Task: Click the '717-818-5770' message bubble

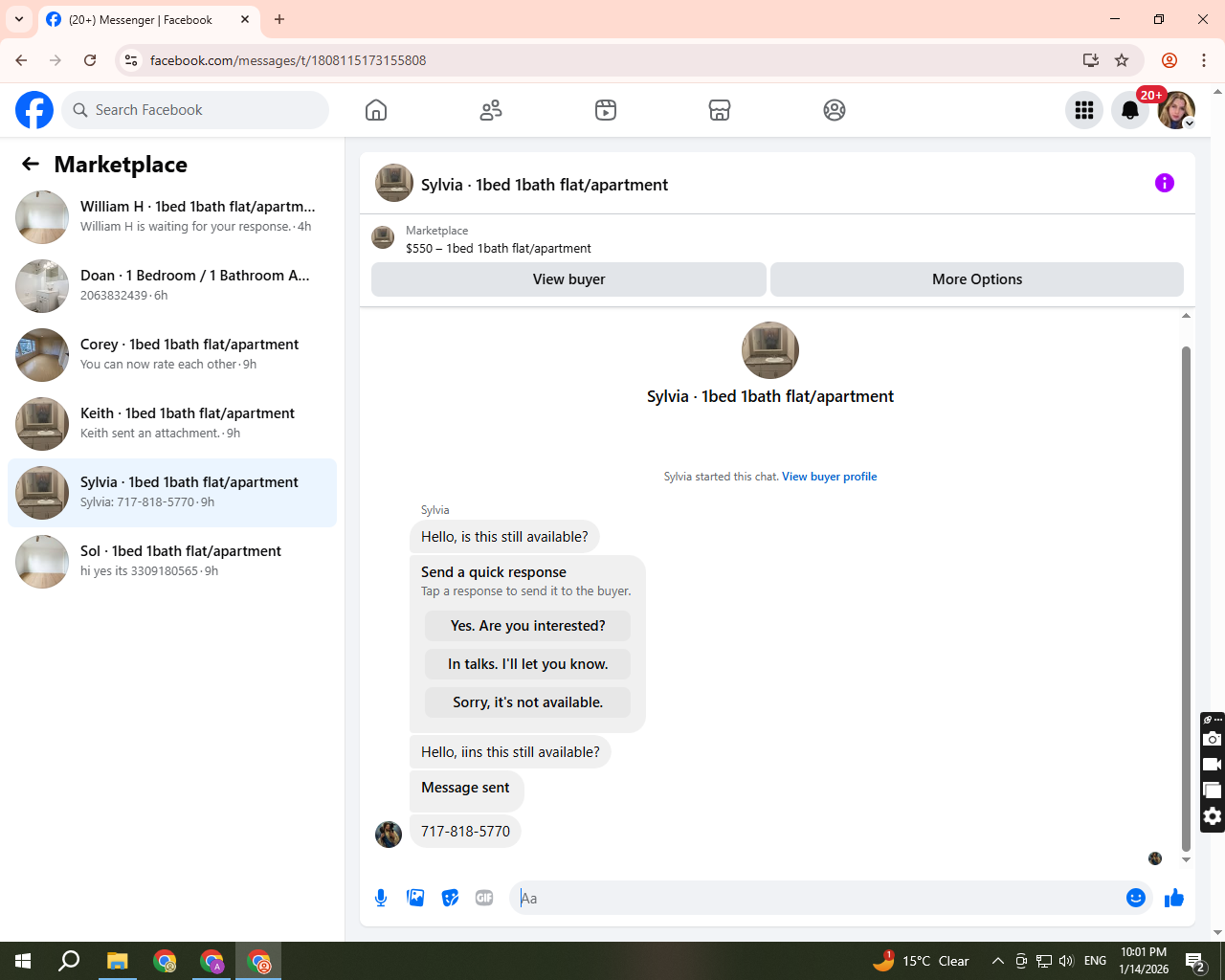Action: point(465,832)
